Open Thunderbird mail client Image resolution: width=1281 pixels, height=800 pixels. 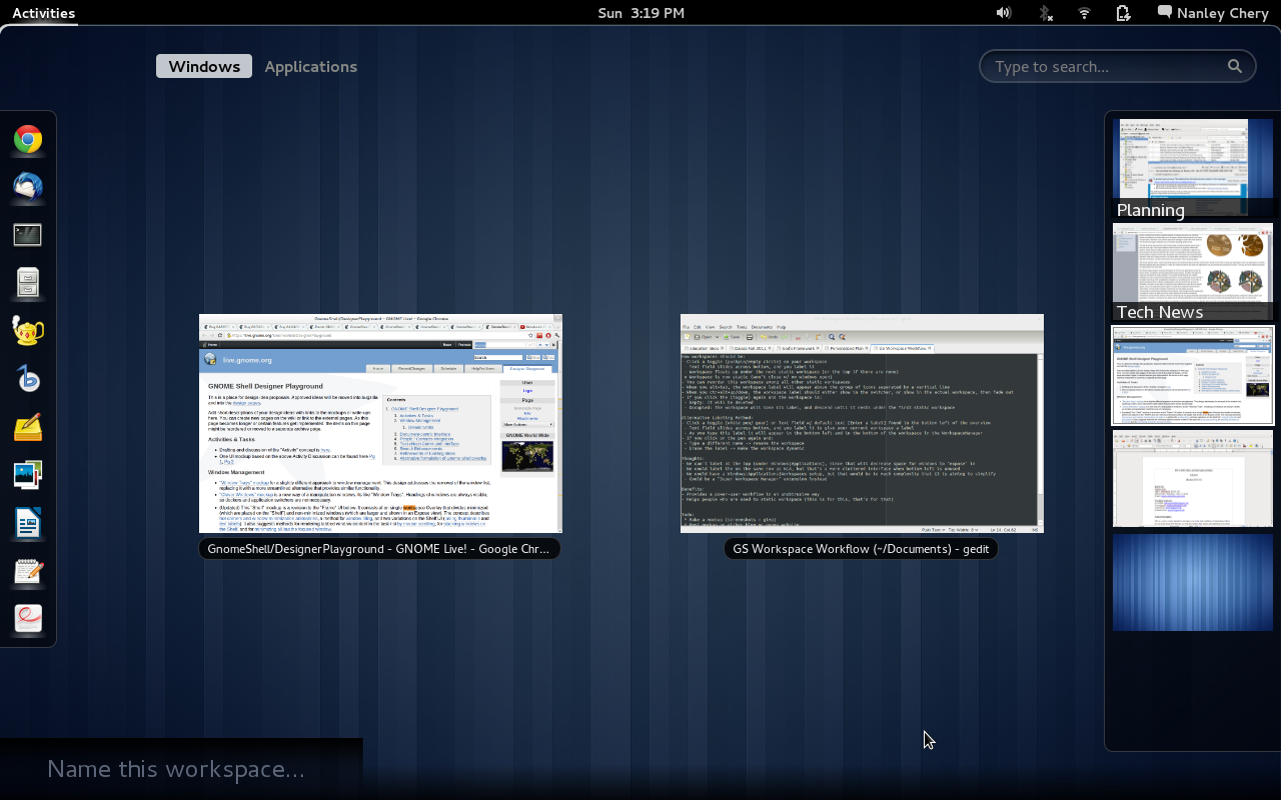coord(27,187)
